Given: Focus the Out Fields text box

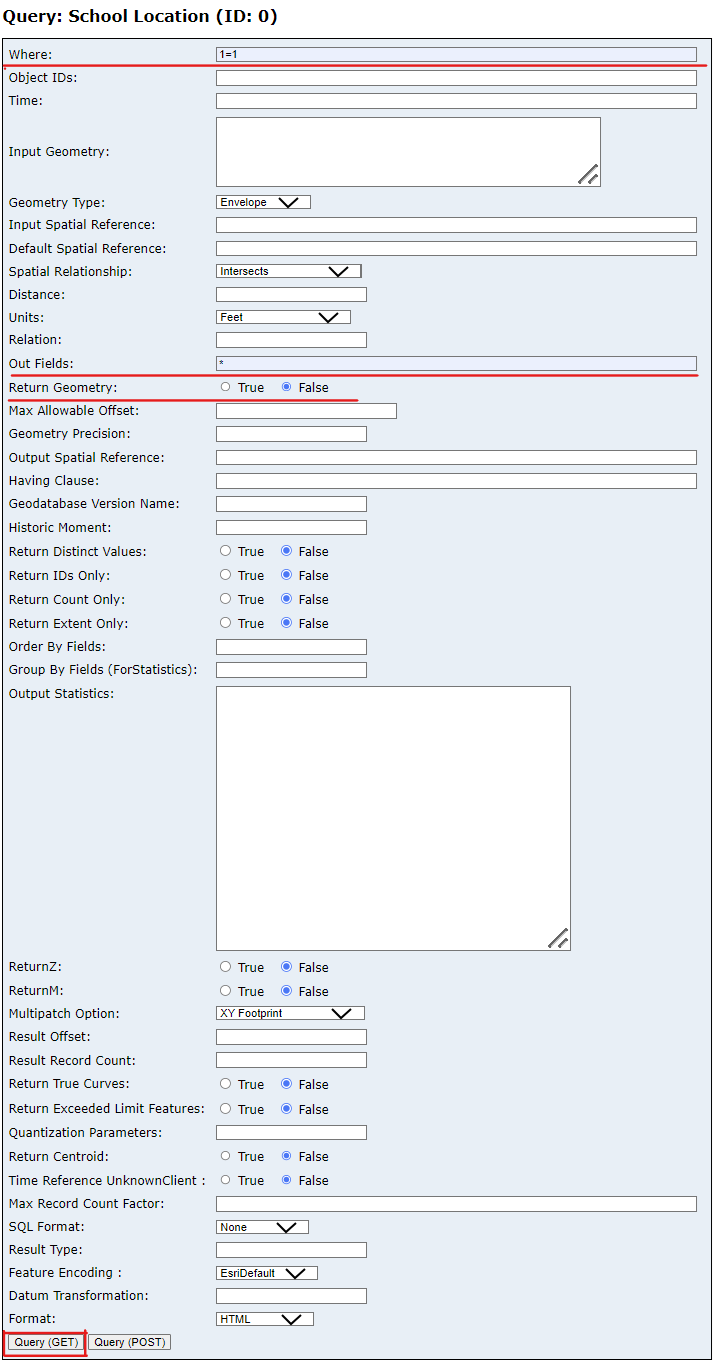Looking at the screenshot, I should coord(456,364).
